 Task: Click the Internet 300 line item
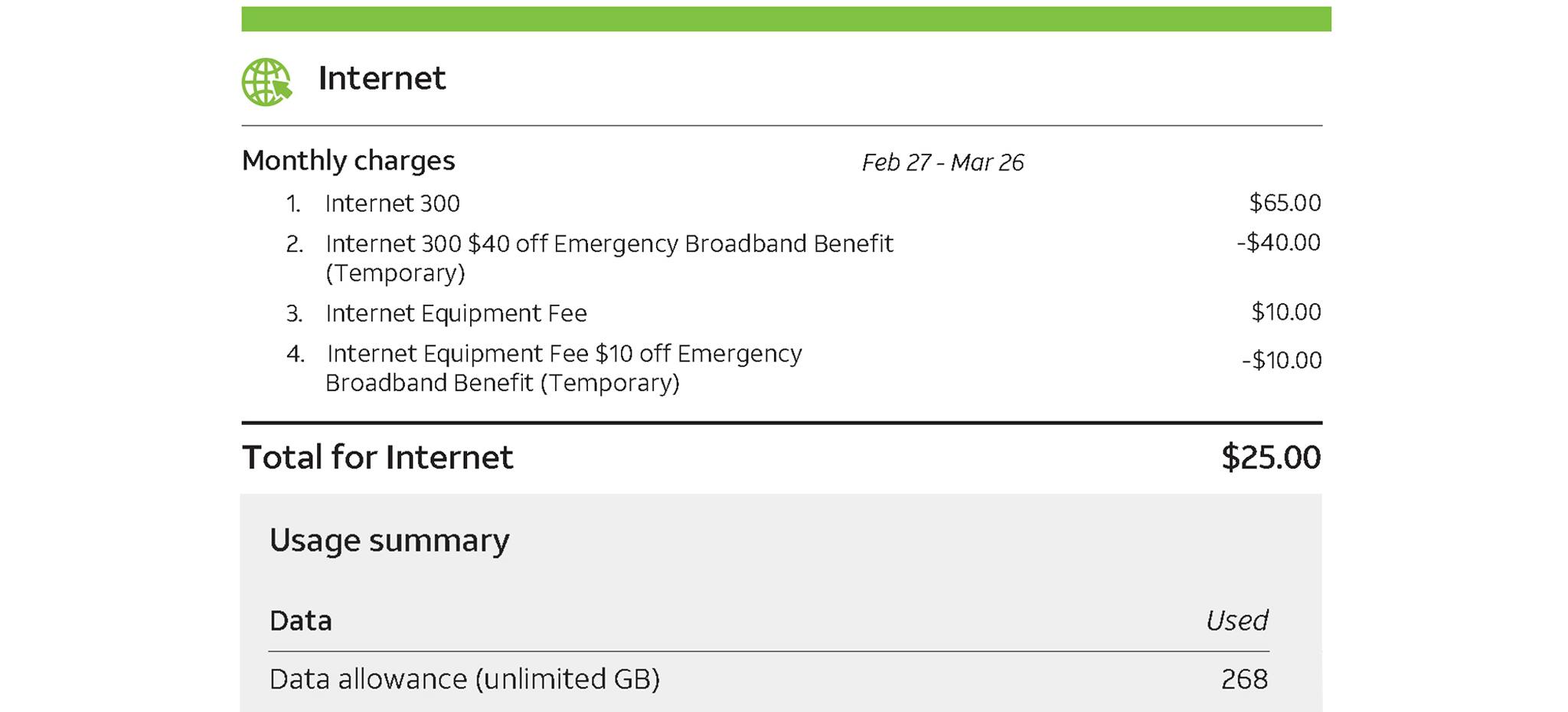point(392,204)
